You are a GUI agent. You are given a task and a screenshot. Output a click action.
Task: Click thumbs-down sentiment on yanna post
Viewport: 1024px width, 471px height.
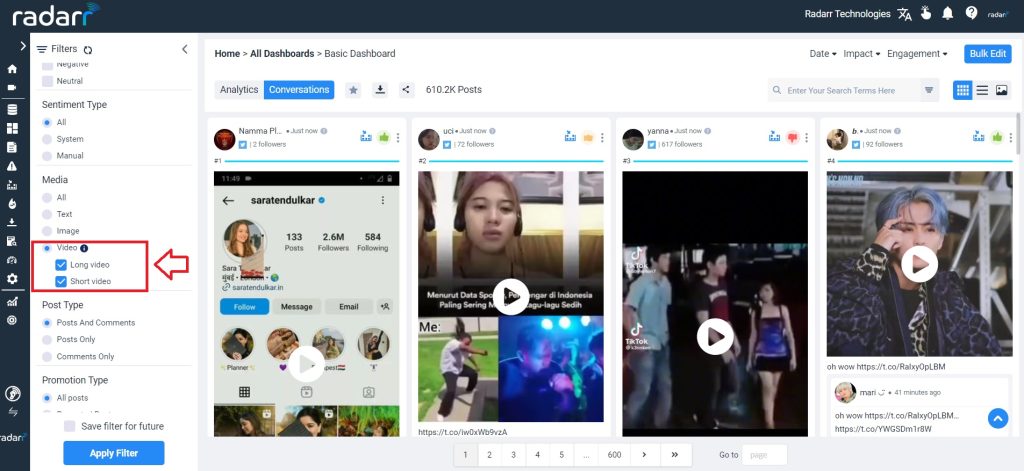tap(793, 137)
